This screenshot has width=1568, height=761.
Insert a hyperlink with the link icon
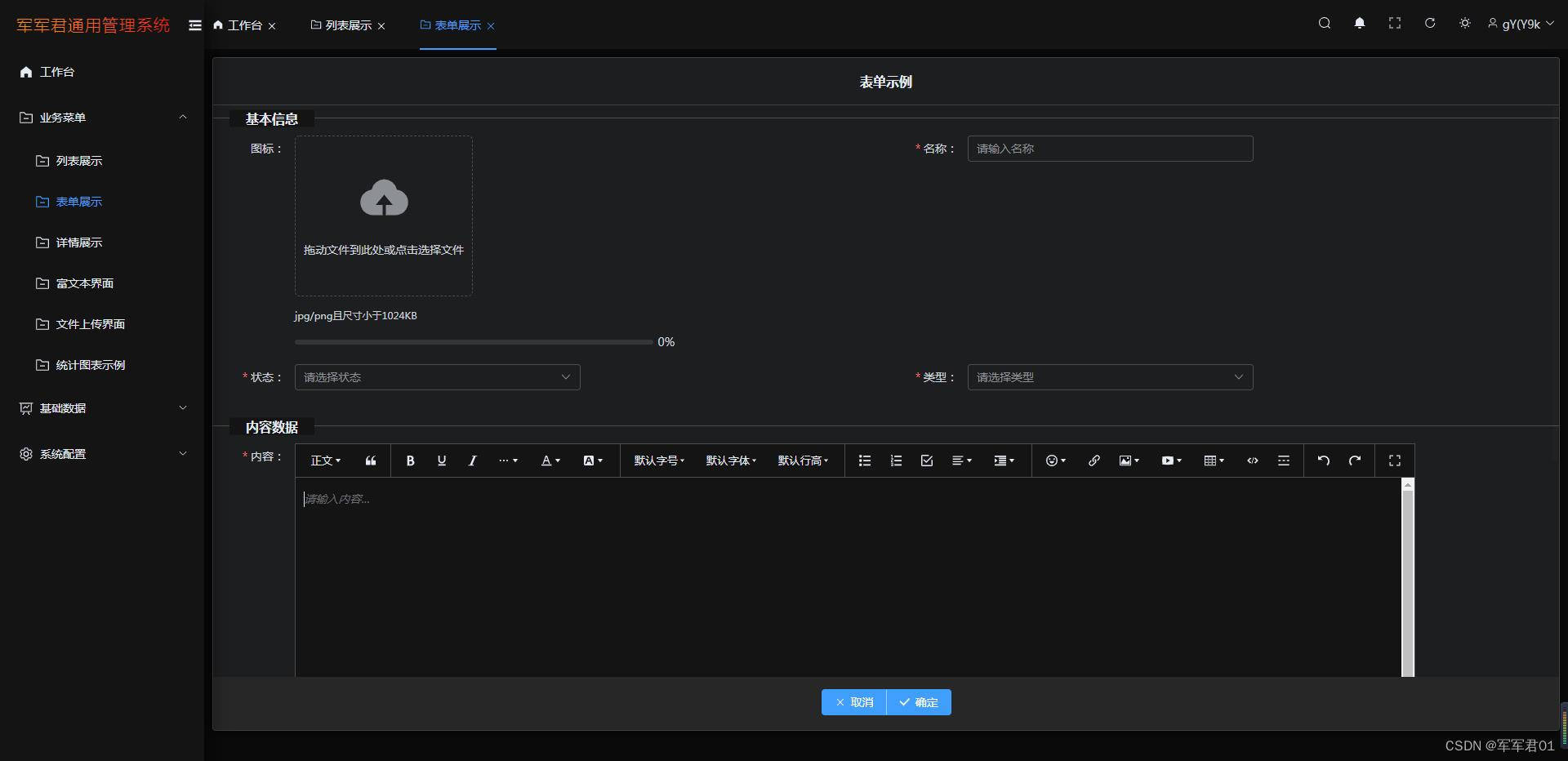[1094, 461]
